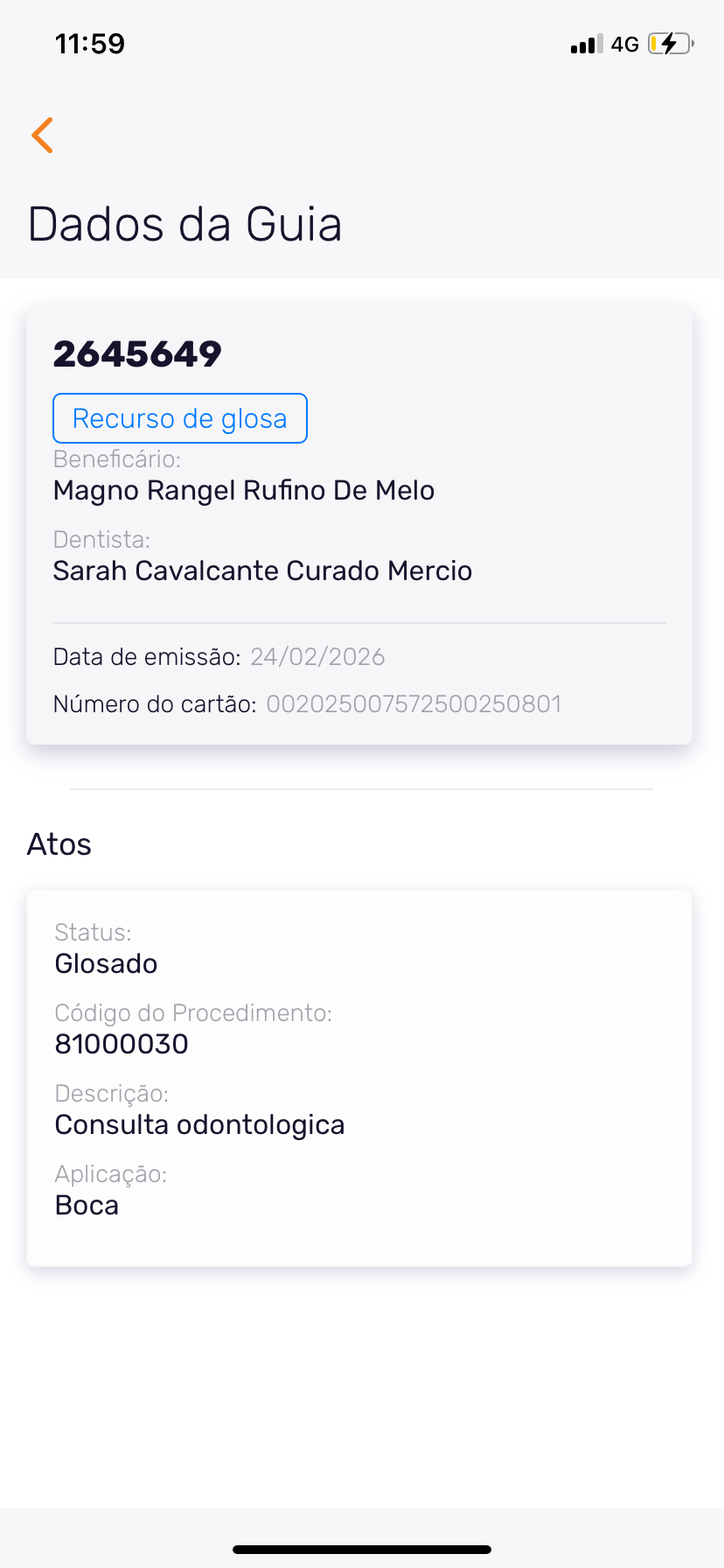
Task: Select the card number 0020250075725002508​01
Action: [x=414, y=704]
